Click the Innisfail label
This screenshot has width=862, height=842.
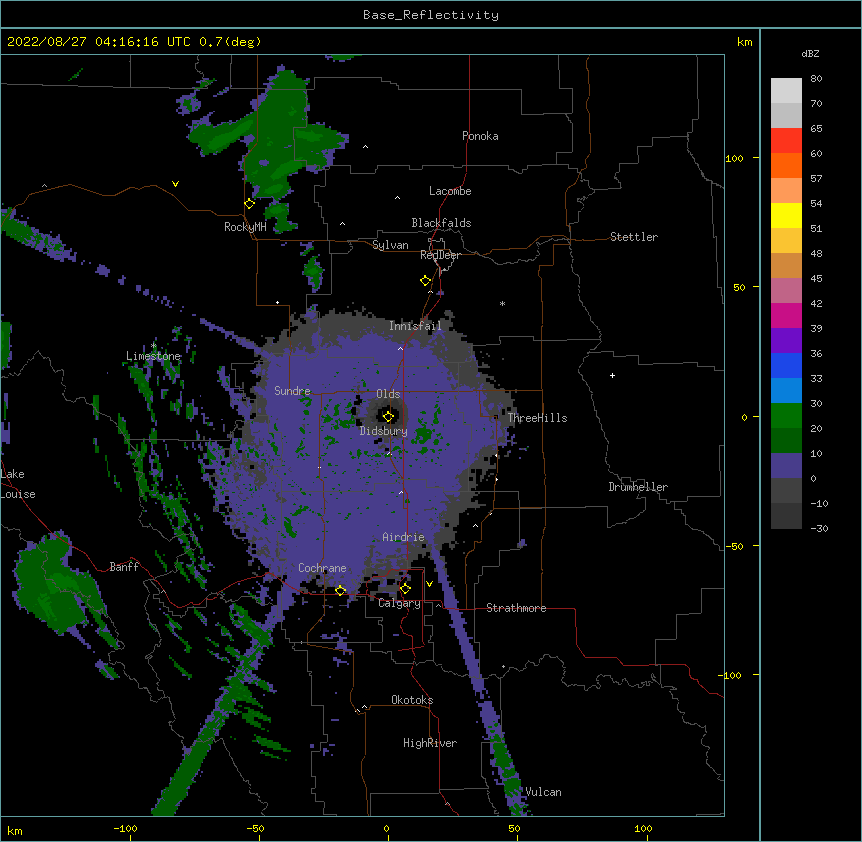point(415,326)
